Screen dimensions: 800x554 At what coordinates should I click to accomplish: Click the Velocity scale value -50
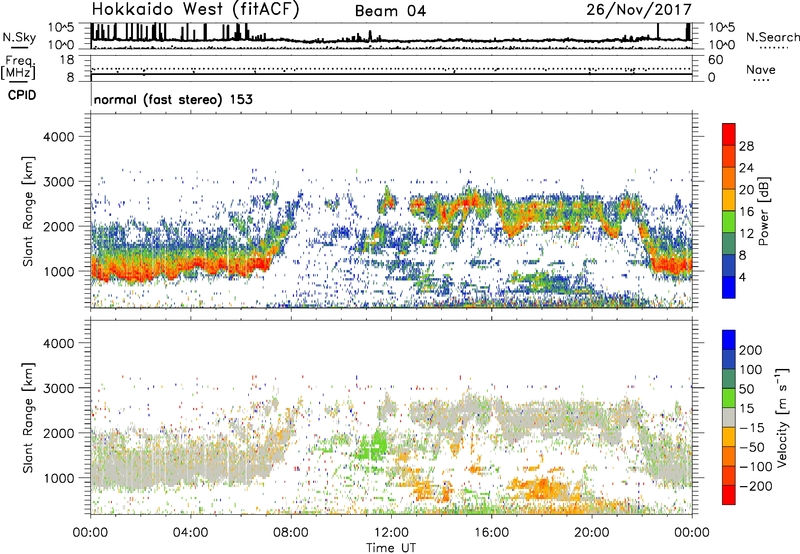tap(752, 447)
